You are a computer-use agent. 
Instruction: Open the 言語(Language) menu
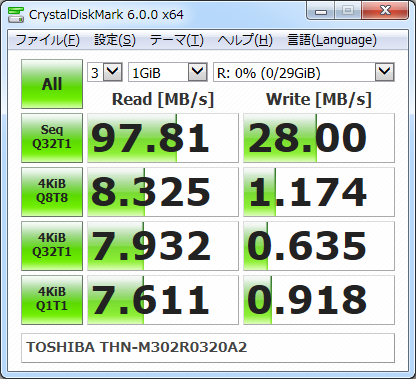332,40
